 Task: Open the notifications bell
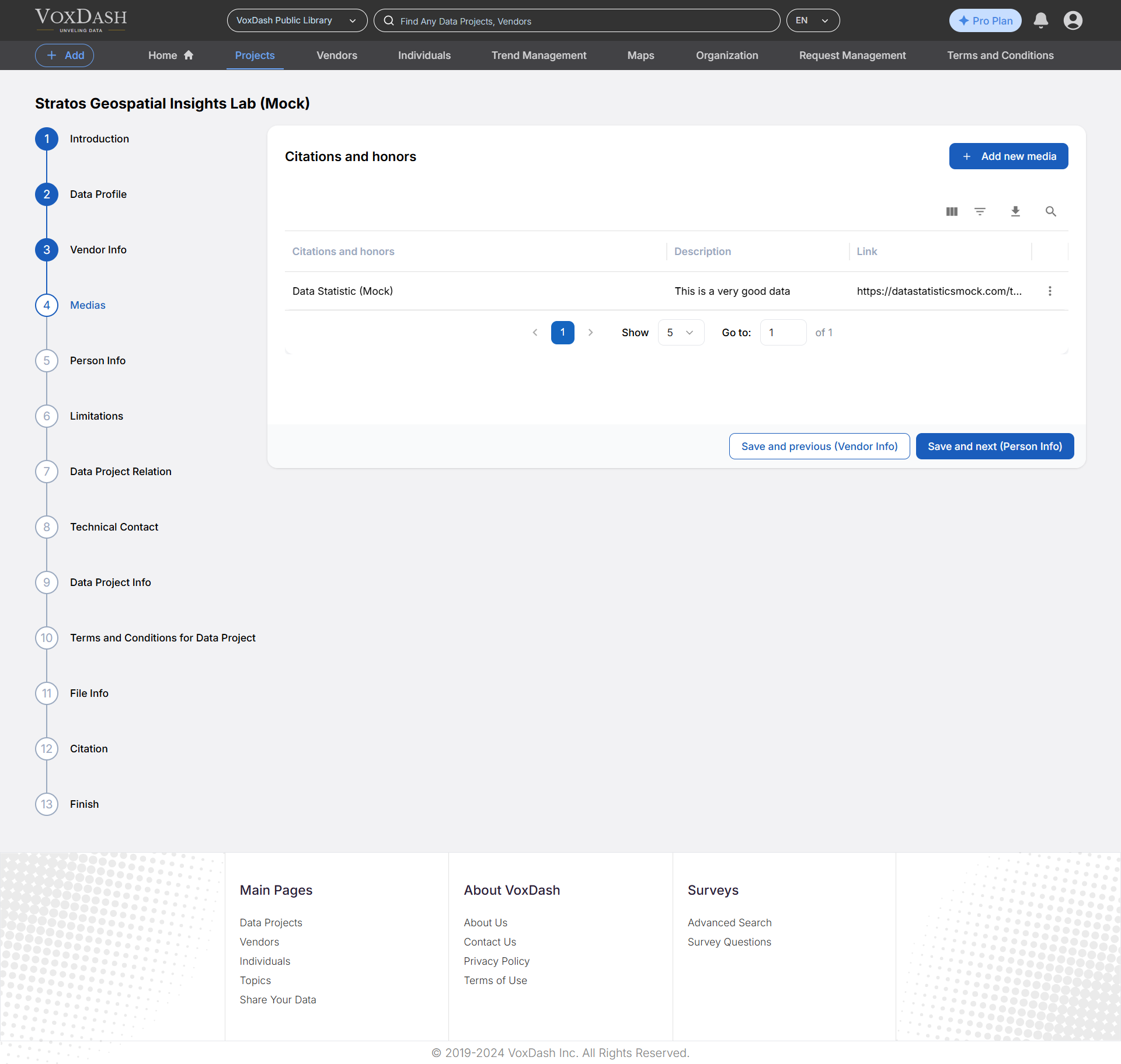click(1040, 20)
